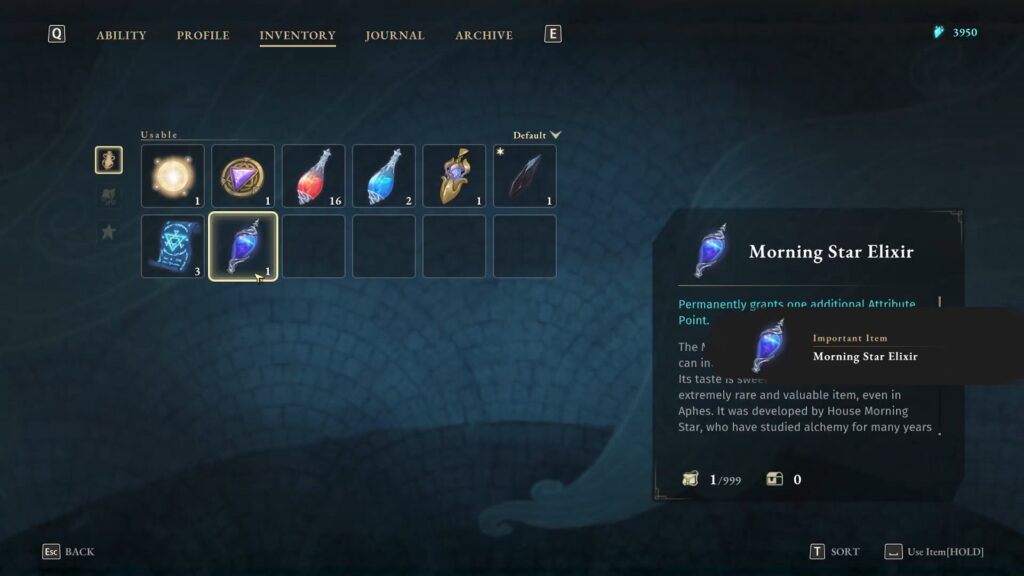Click the Use Item hold prompt

point(934,552)
